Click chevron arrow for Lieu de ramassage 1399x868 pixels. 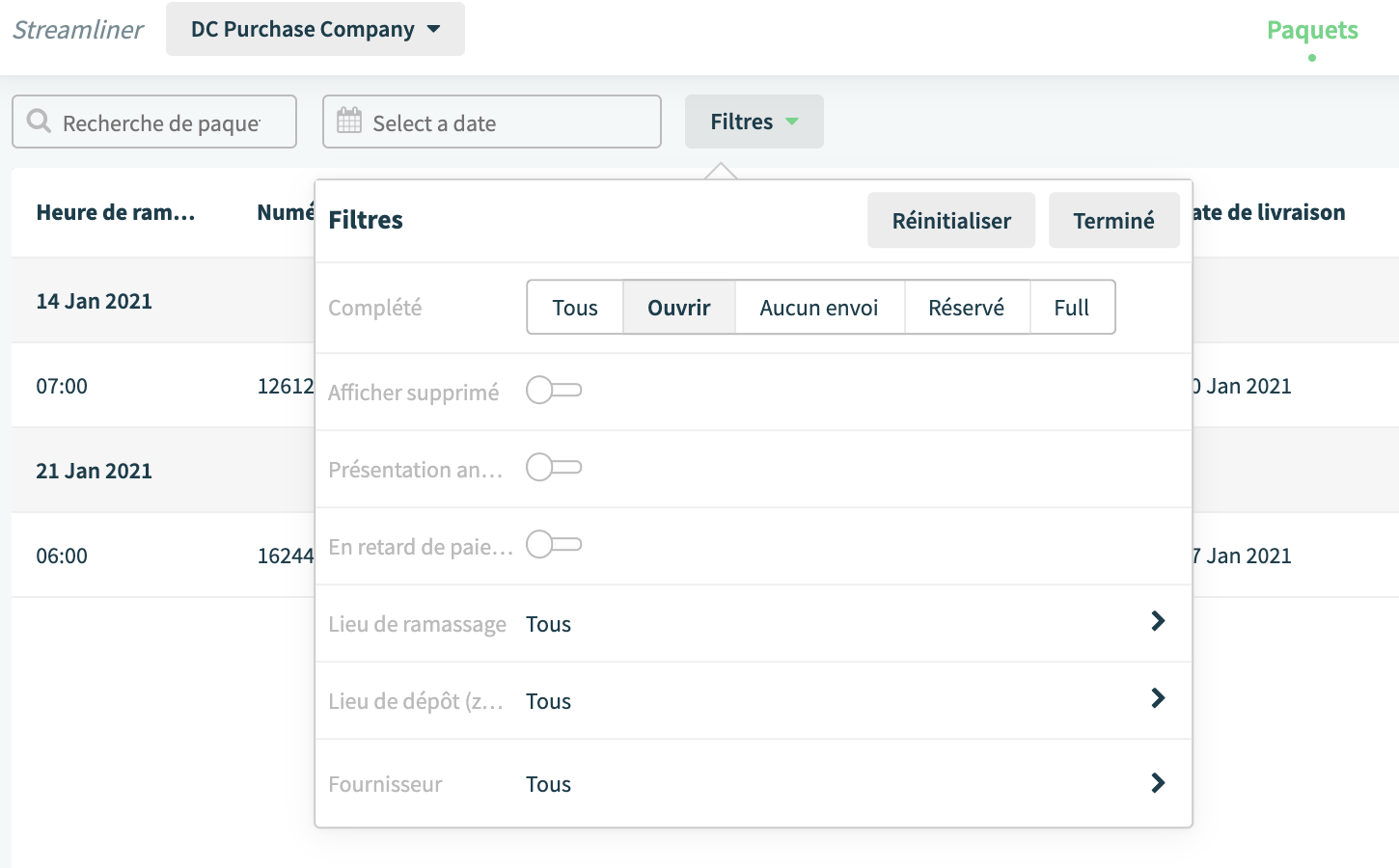[x=1158, y=621]
